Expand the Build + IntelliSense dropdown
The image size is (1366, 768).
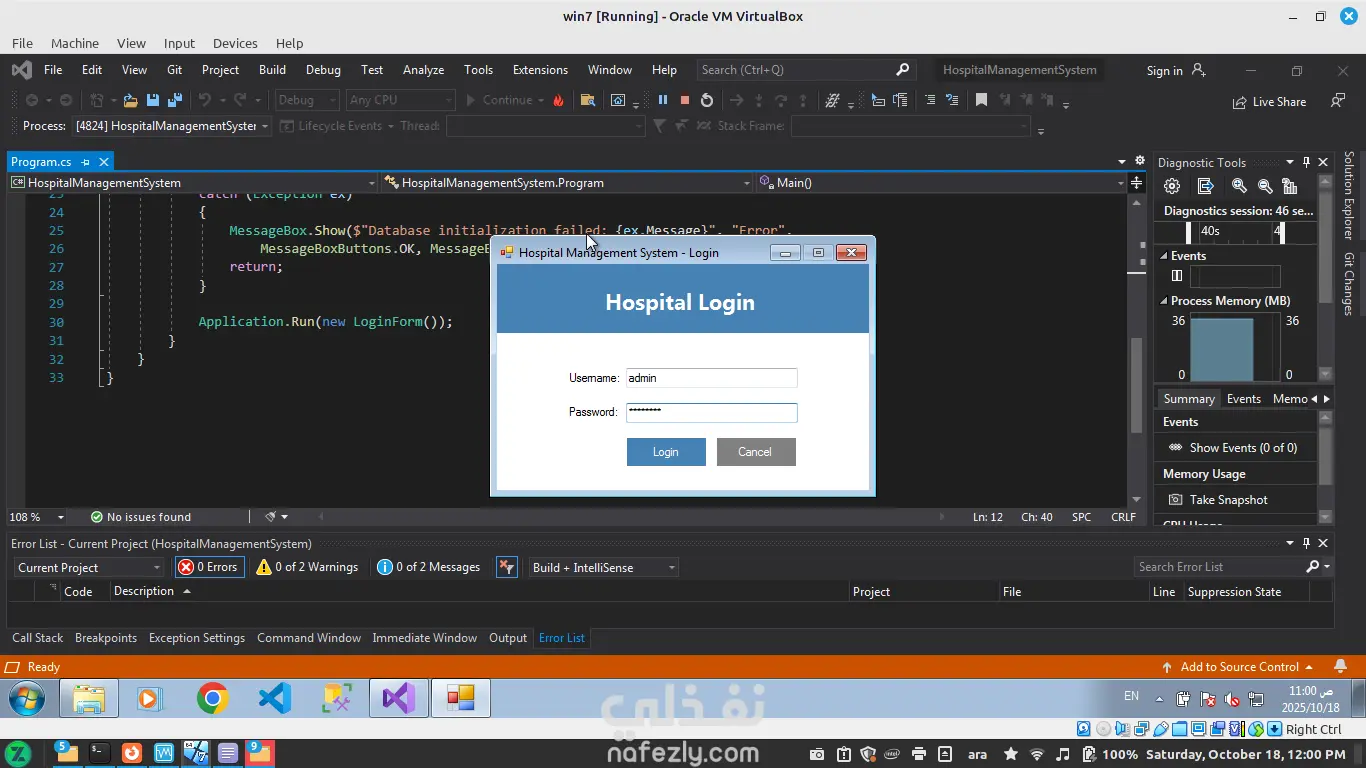(x=603, y=568)
